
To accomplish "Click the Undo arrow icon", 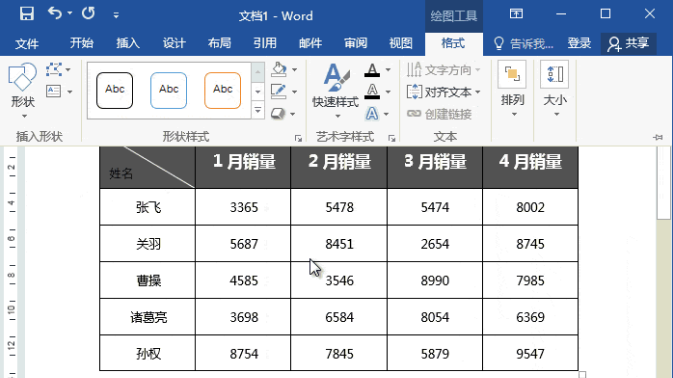I will click(55, 14).
